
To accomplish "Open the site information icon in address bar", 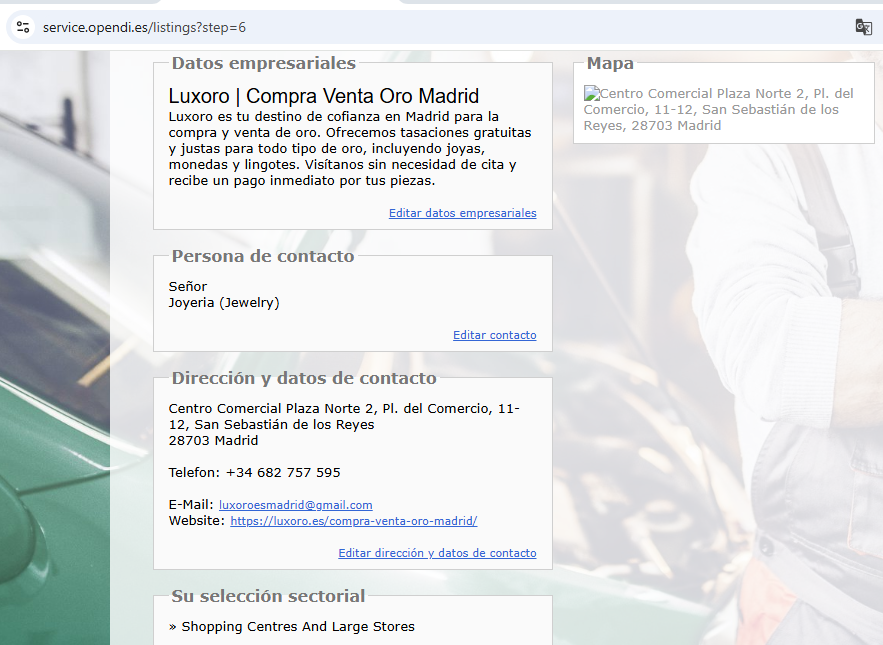I will point(23,27).
